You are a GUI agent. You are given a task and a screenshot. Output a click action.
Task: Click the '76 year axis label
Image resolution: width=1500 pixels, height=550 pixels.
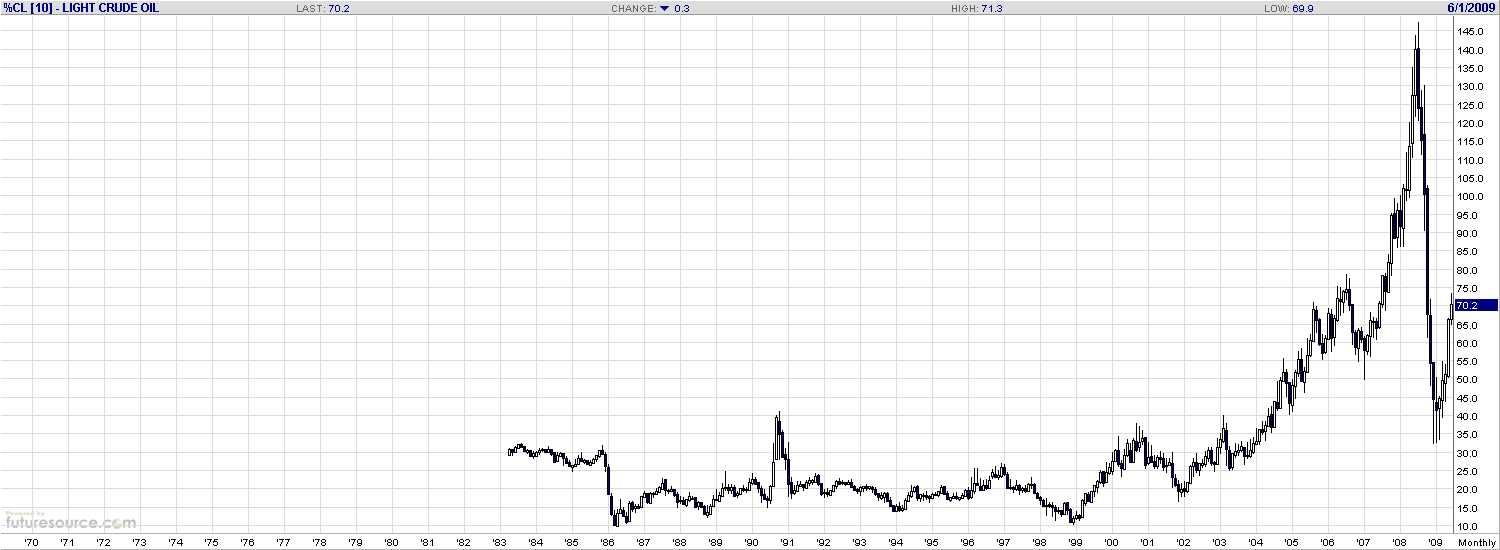click(x=247, y=542)
